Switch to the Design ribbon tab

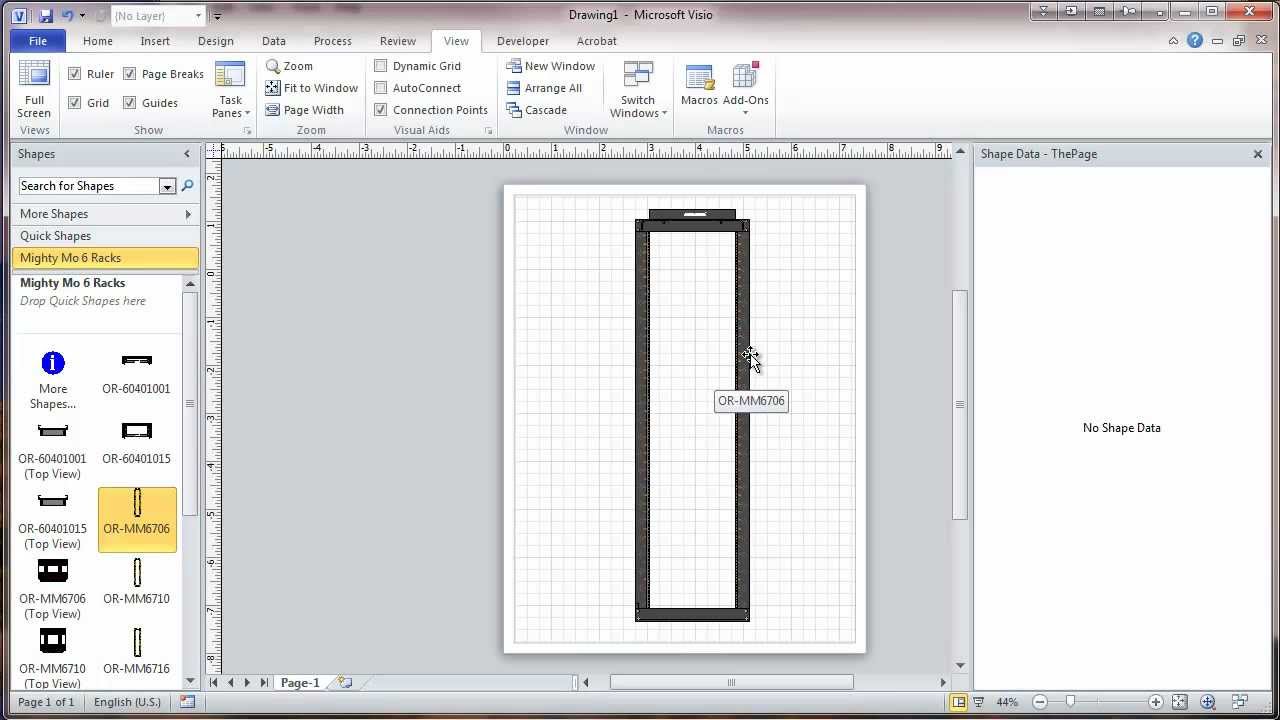[215, 41]
